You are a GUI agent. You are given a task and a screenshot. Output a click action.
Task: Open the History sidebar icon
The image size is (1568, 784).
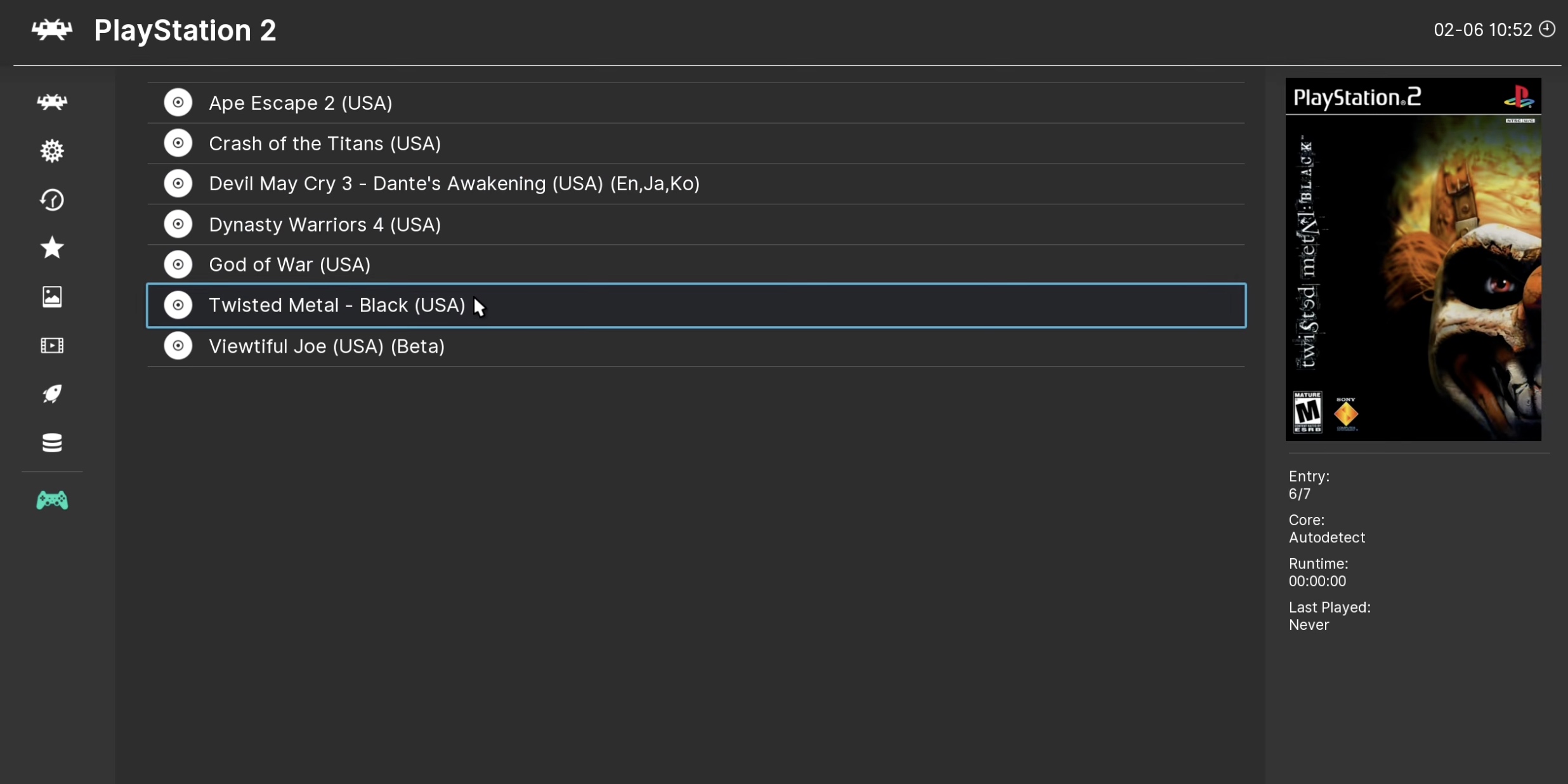[x=52, y=200]
